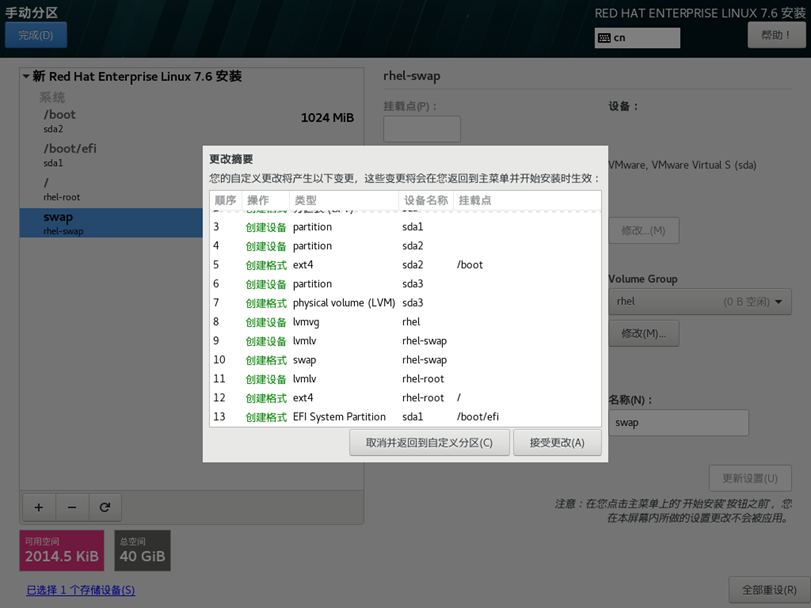Select row 8 lvmvg rhel
The image size is (811, 608).
406,322
